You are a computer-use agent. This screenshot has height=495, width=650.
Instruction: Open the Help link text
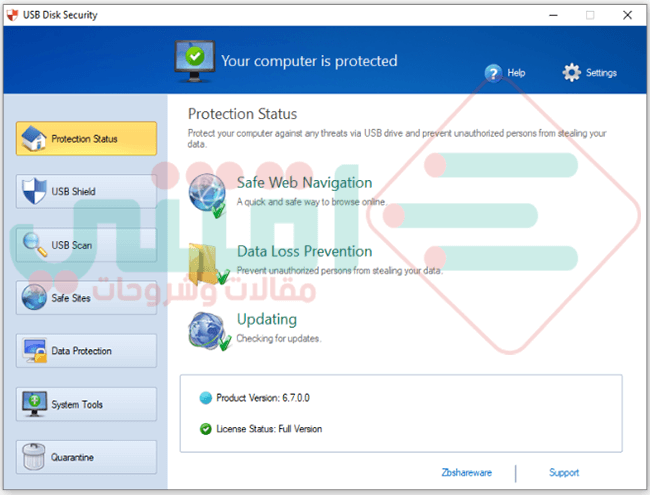point(516,73)
